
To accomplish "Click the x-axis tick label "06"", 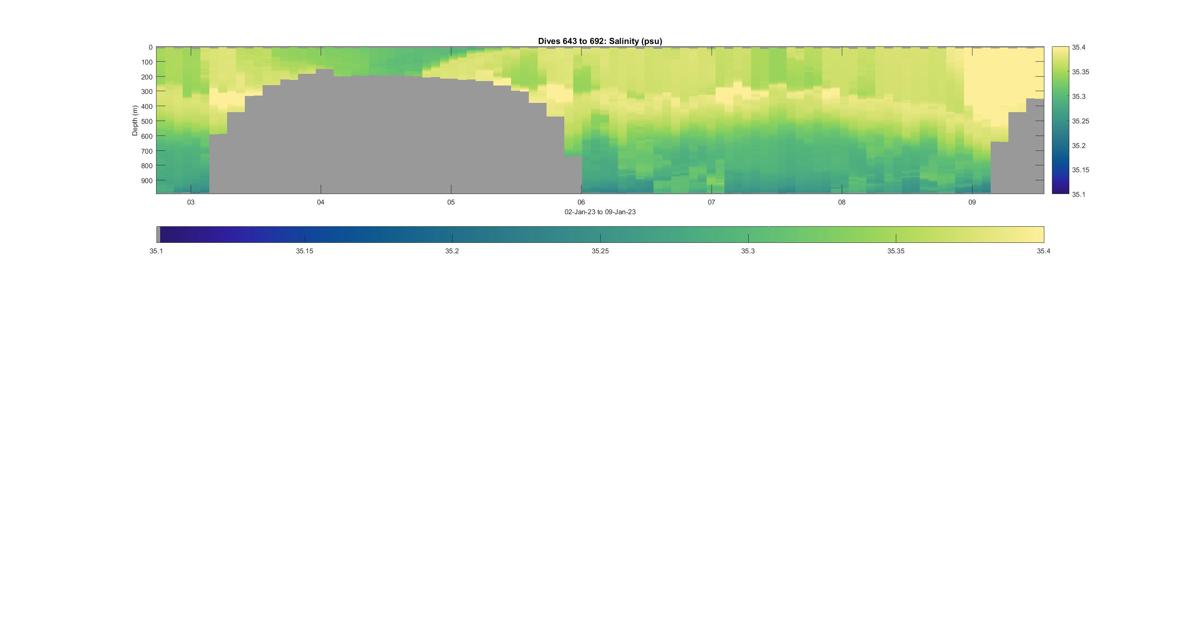I will coord(581,202).
